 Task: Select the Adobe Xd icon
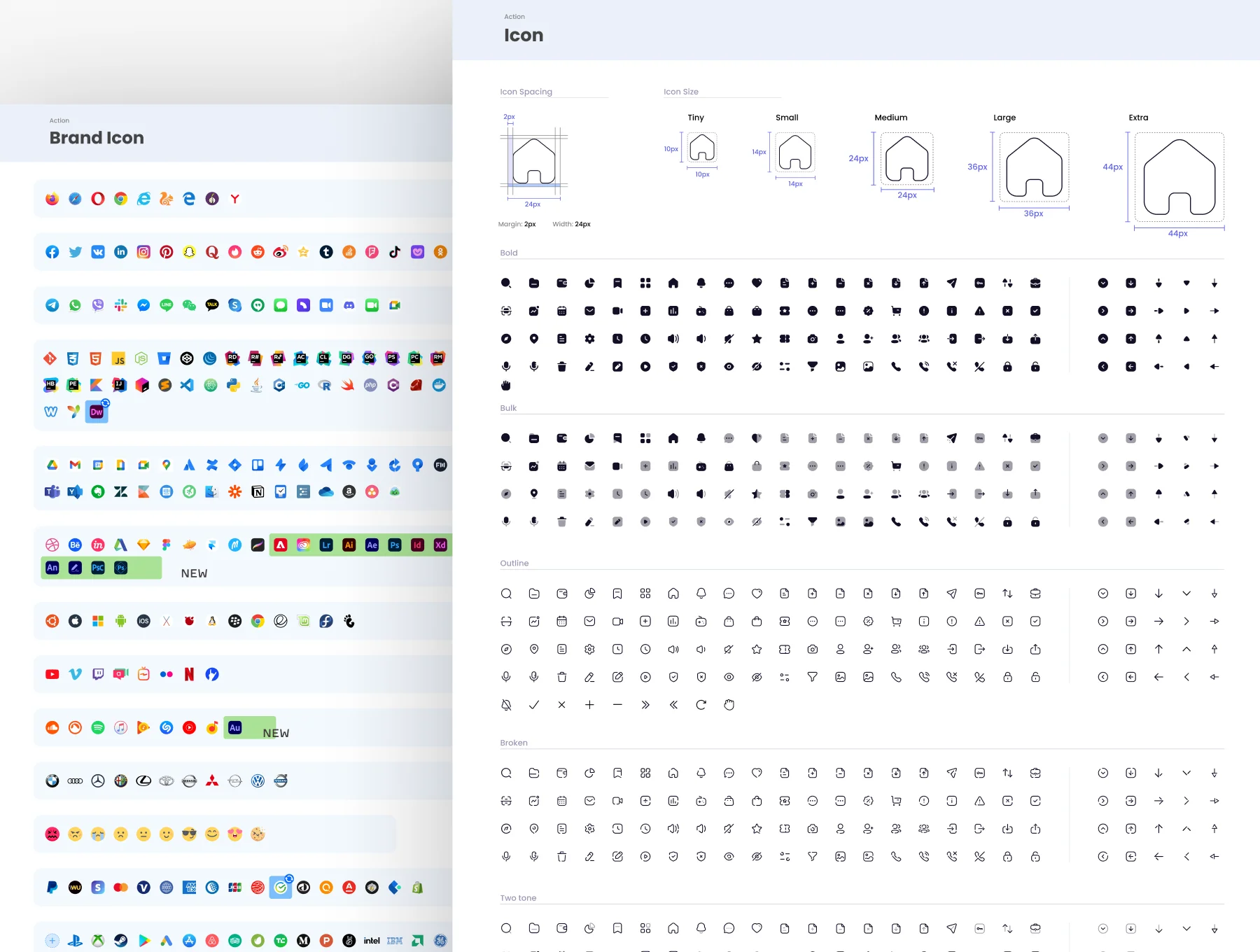pyautogui.click(x=440, y=545)
